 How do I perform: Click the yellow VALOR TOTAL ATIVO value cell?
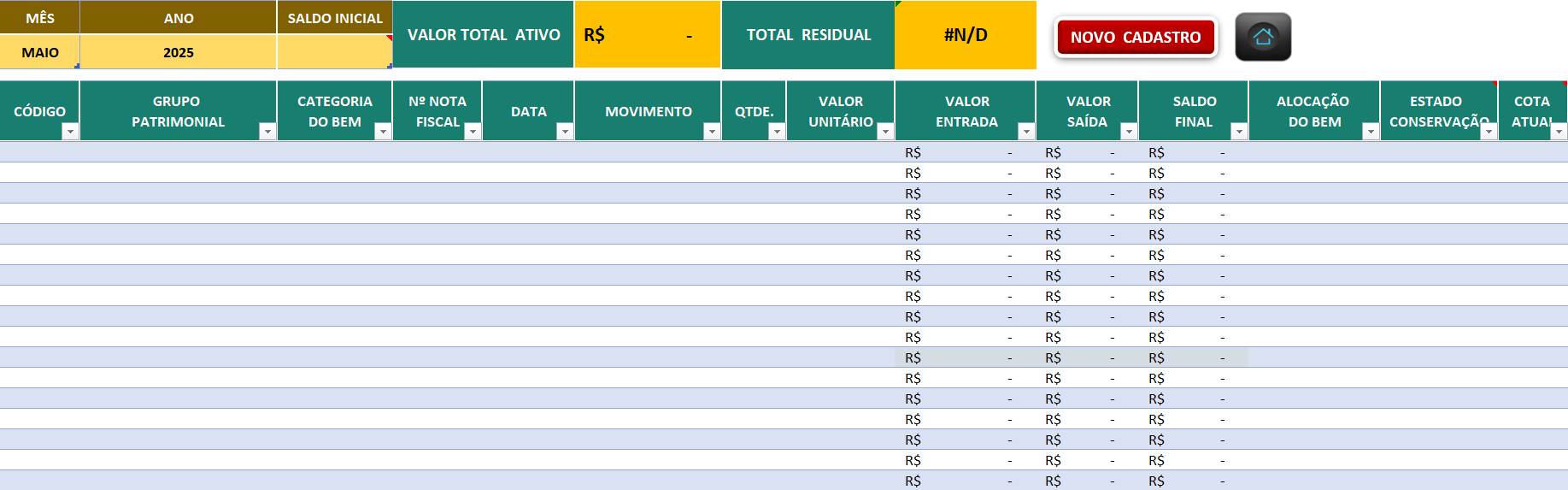pyautogui.click(x=647, y=35)
